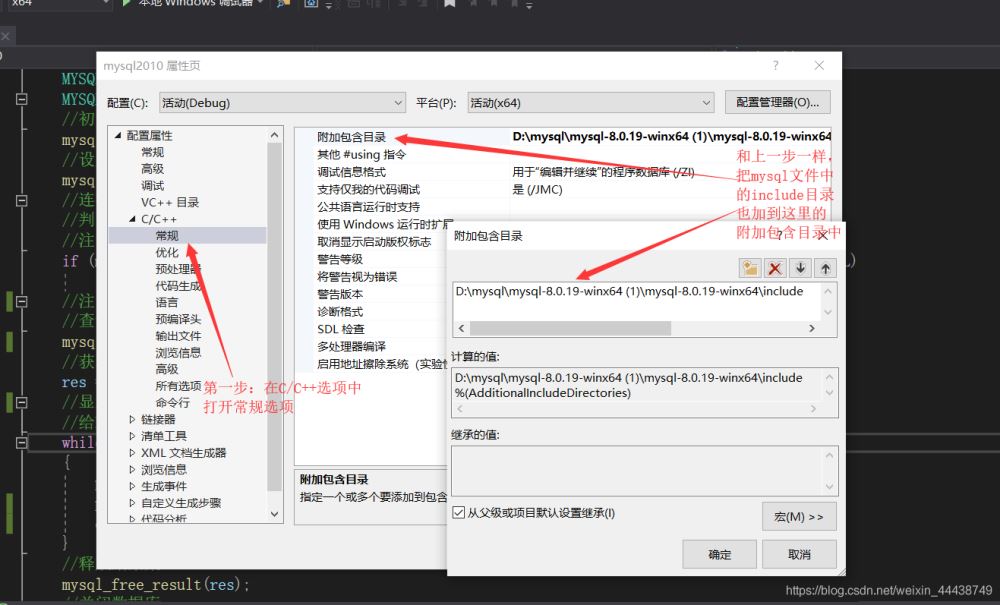Click the attach-to-process magnifier icon in toolbar
This screenshot has width=1000, height=605.
click(x=281, y=5)
